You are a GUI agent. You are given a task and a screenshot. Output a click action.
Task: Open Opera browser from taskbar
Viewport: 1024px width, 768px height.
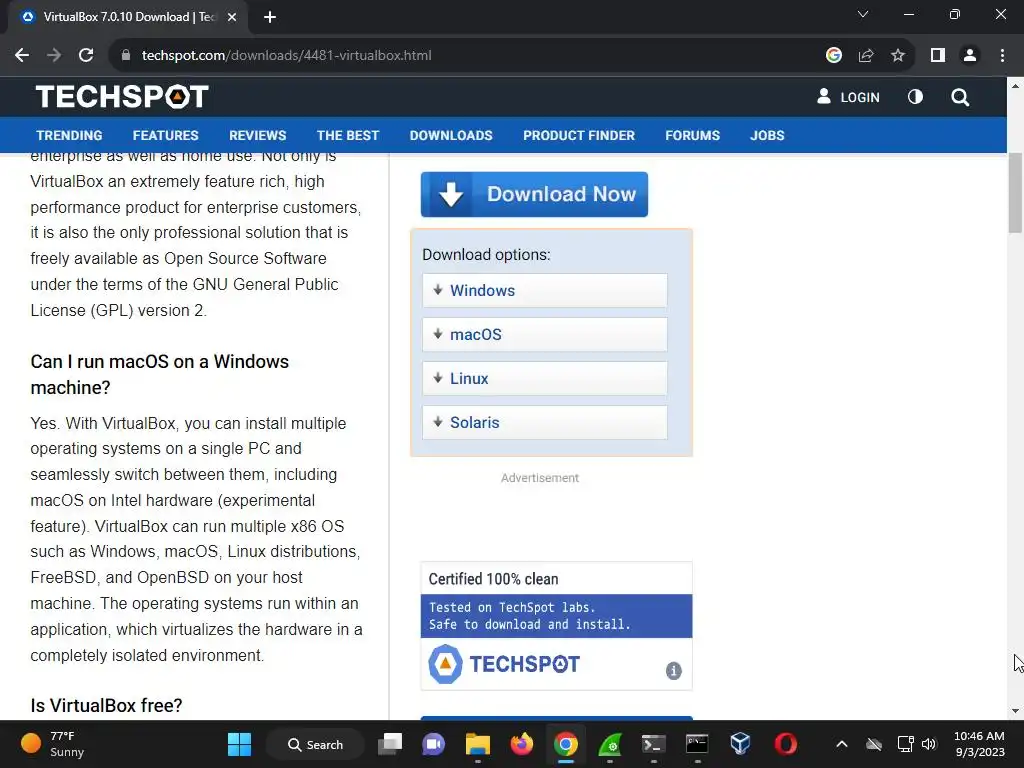(785, 744)
